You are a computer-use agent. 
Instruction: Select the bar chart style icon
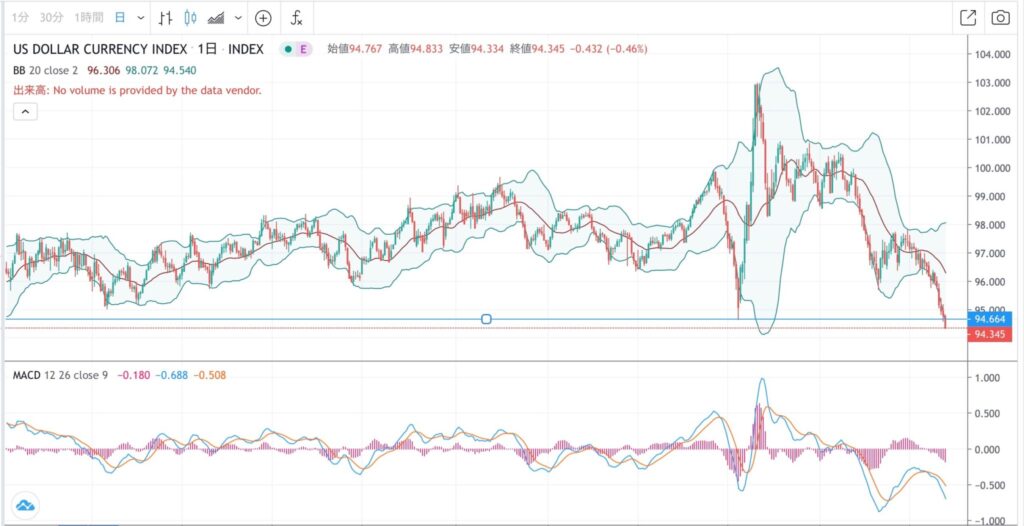pos(166,18)
